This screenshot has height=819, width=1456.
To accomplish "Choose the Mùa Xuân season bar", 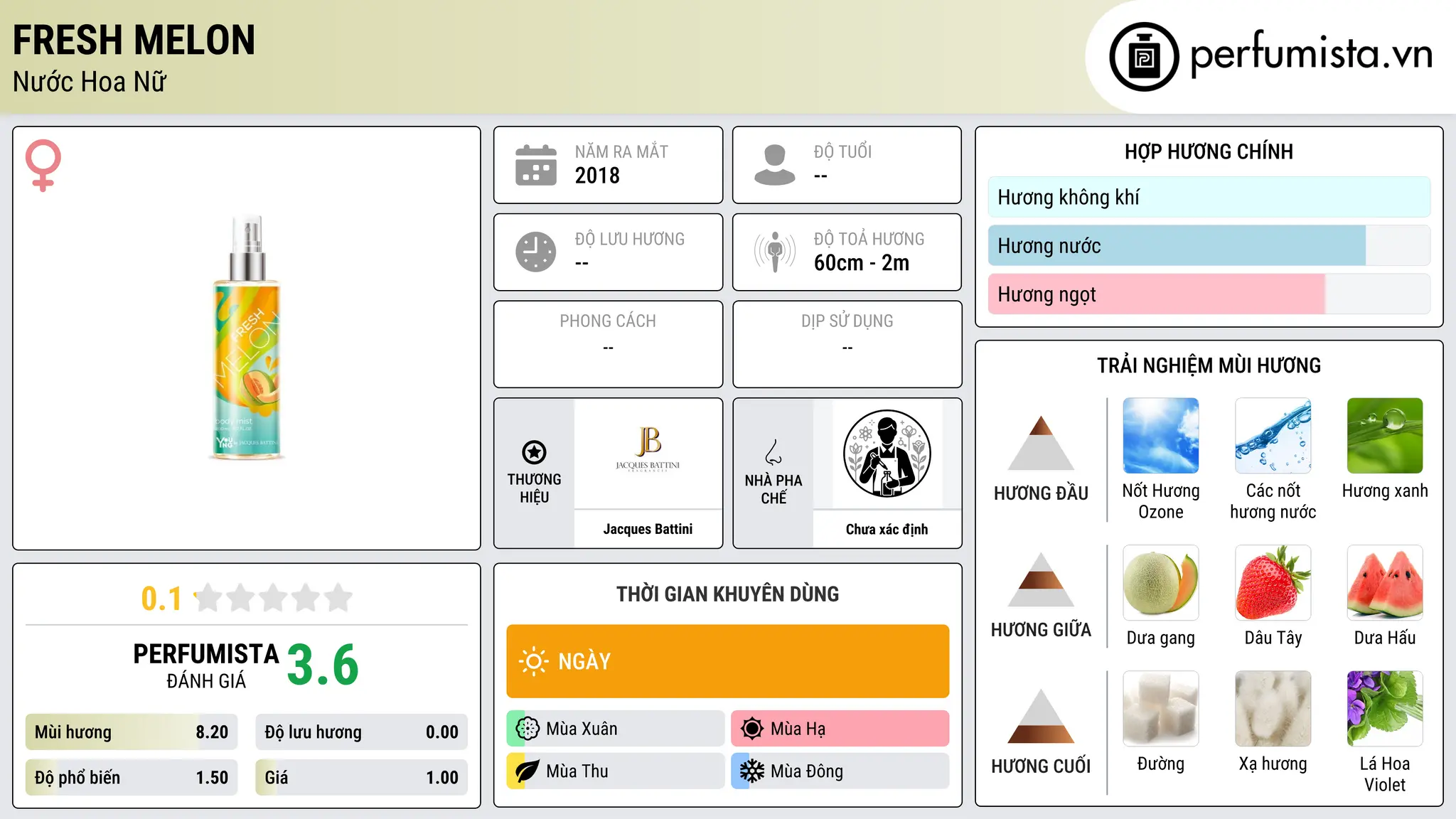I will (x=616, y=729).
